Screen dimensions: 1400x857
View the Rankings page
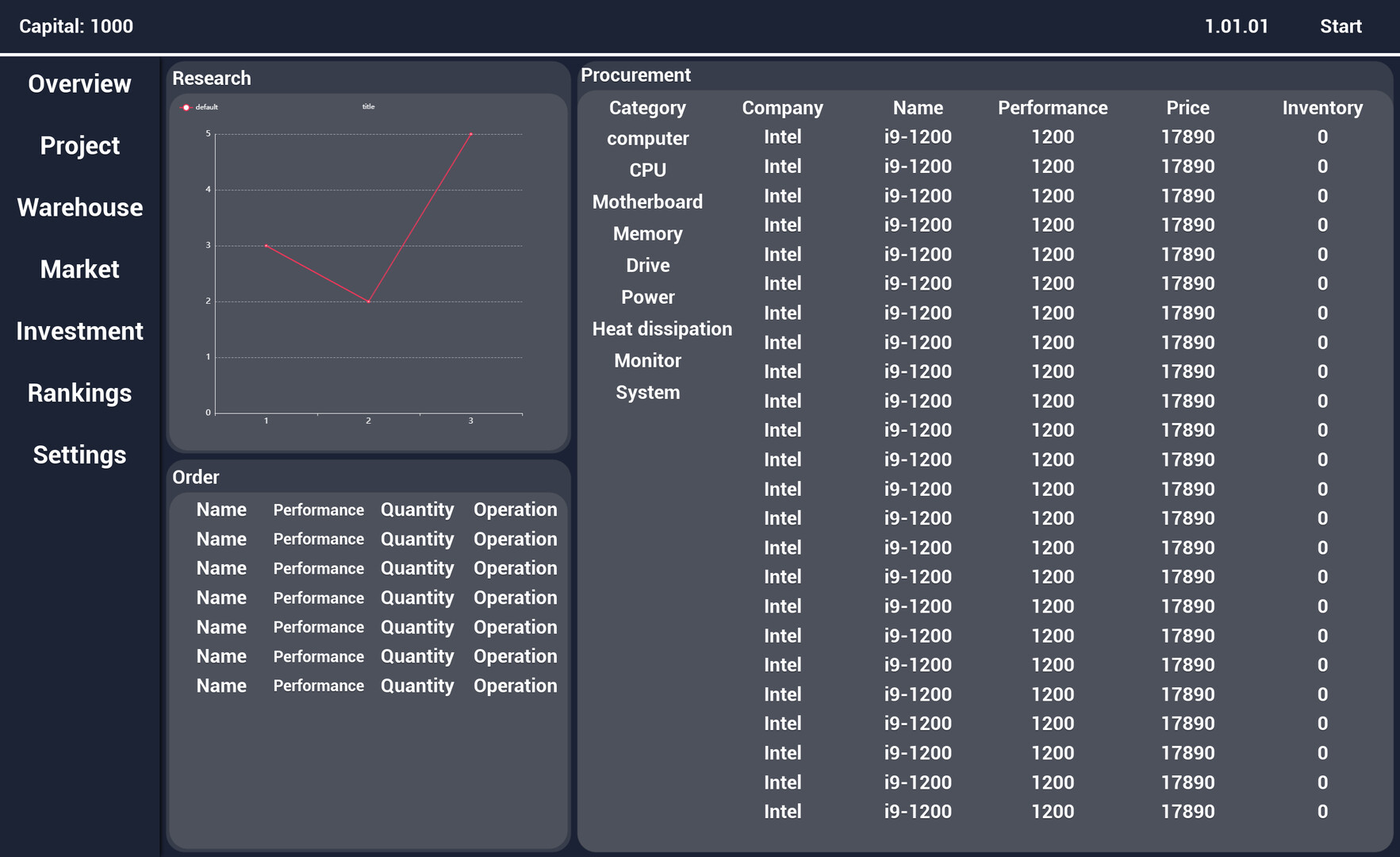point(79,394)
